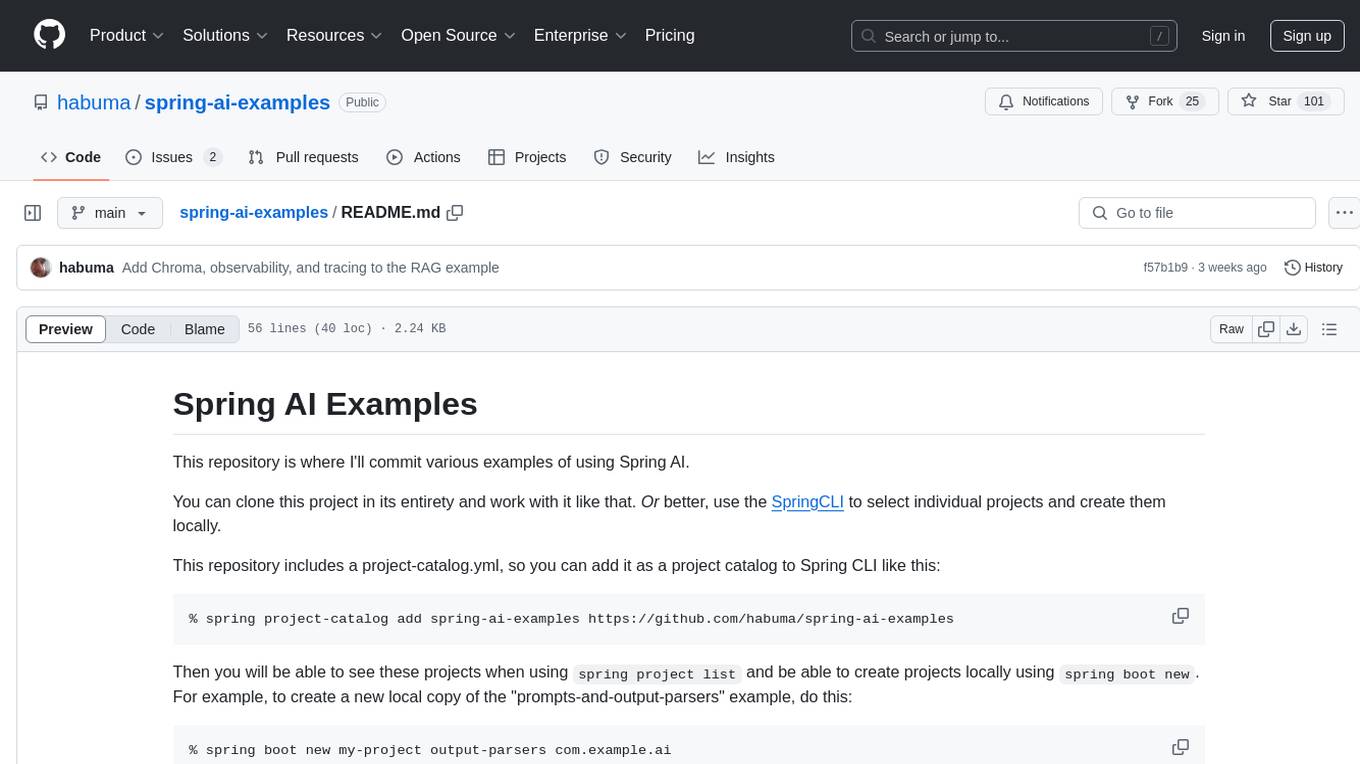View the file History
Viewport: 1360px width, 764px height.
click(1313, 268)
